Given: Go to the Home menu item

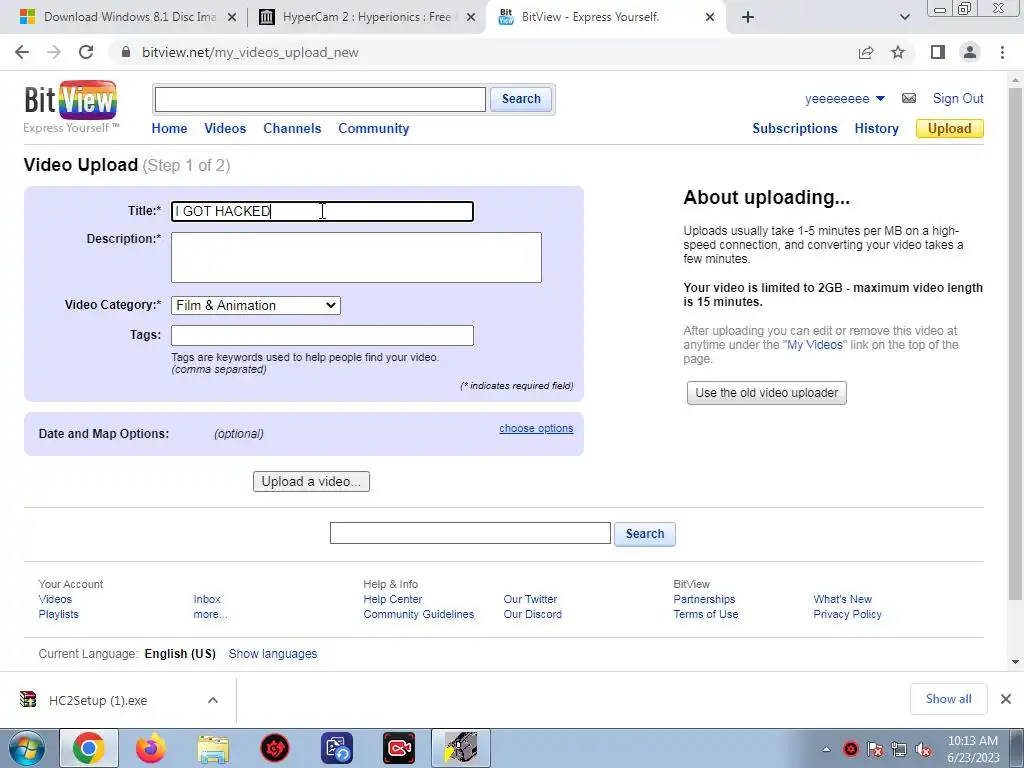Looking at the screenshot, I should 169,129.
